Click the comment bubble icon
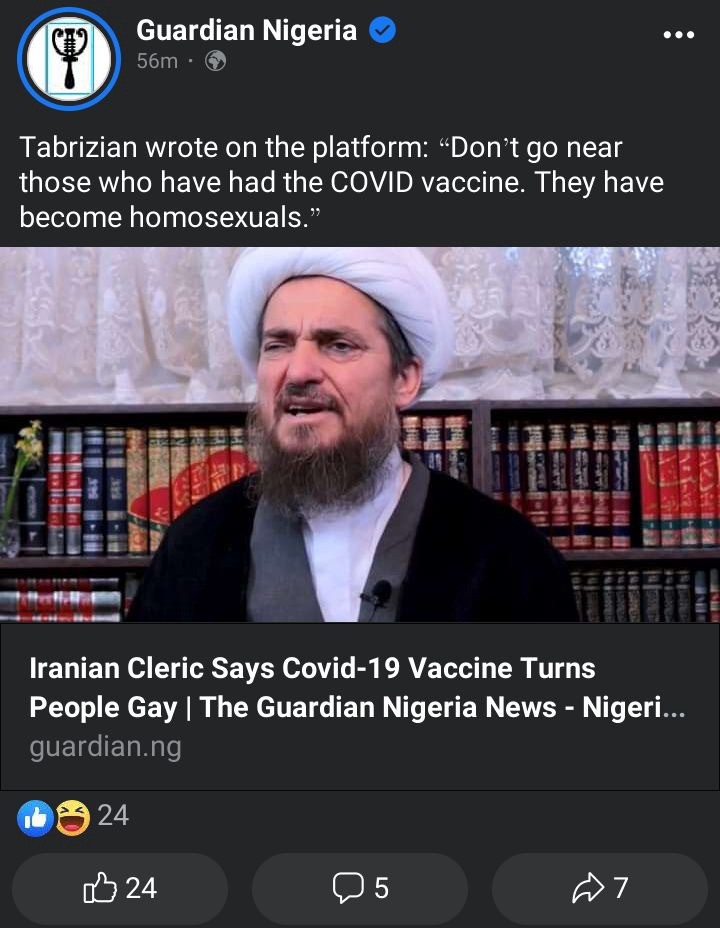Viewport: 720px width, 928px height. click(x=348, y=888)
